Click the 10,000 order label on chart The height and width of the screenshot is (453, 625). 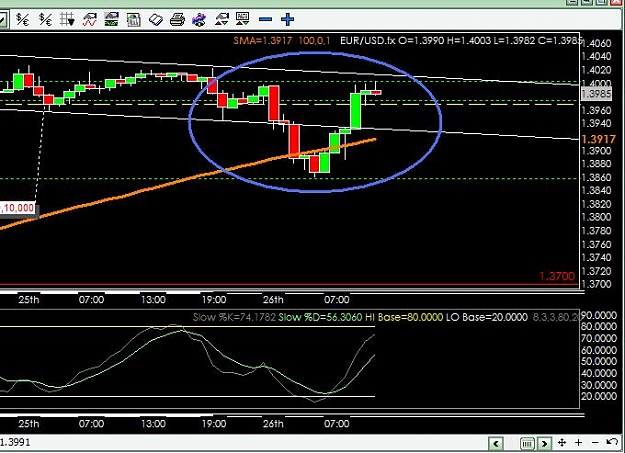tap(17, 208)
